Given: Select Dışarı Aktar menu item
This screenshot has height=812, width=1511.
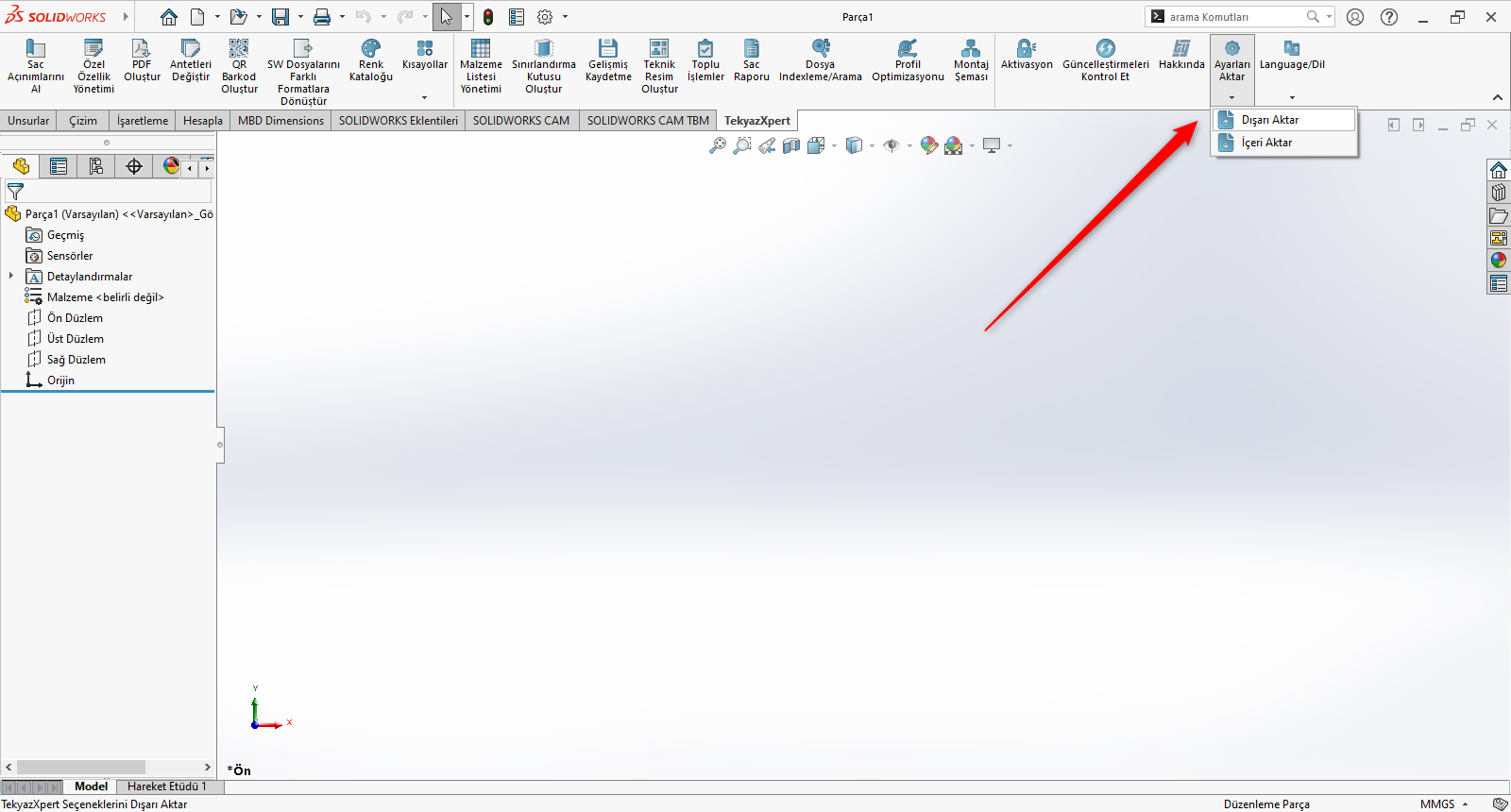Looking at the screenshot, I should pos(1284,120).
